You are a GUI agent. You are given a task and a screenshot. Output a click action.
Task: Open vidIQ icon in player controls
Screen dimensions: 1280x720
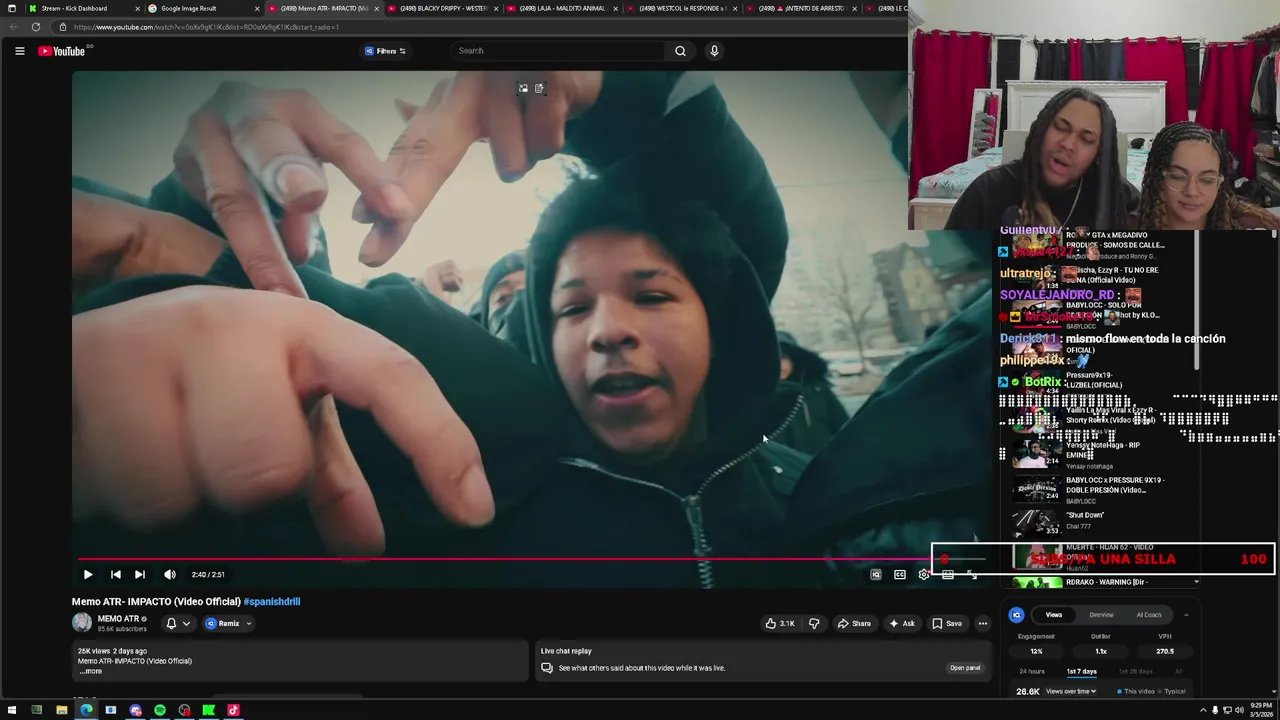tap(876, 574)
